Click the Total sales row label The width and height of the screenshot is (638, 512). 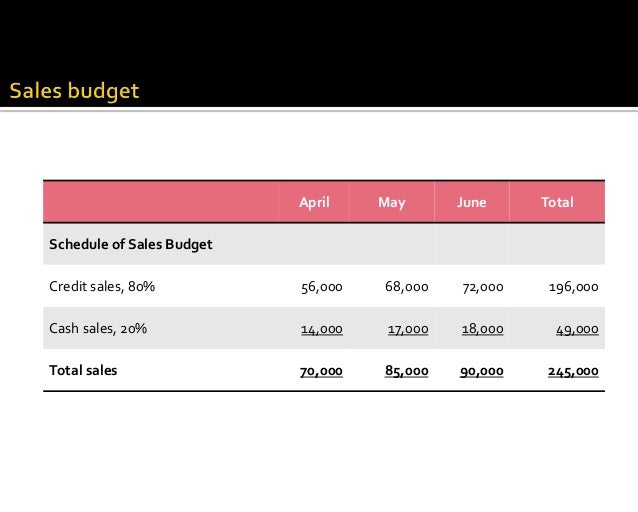pos(83,370)
